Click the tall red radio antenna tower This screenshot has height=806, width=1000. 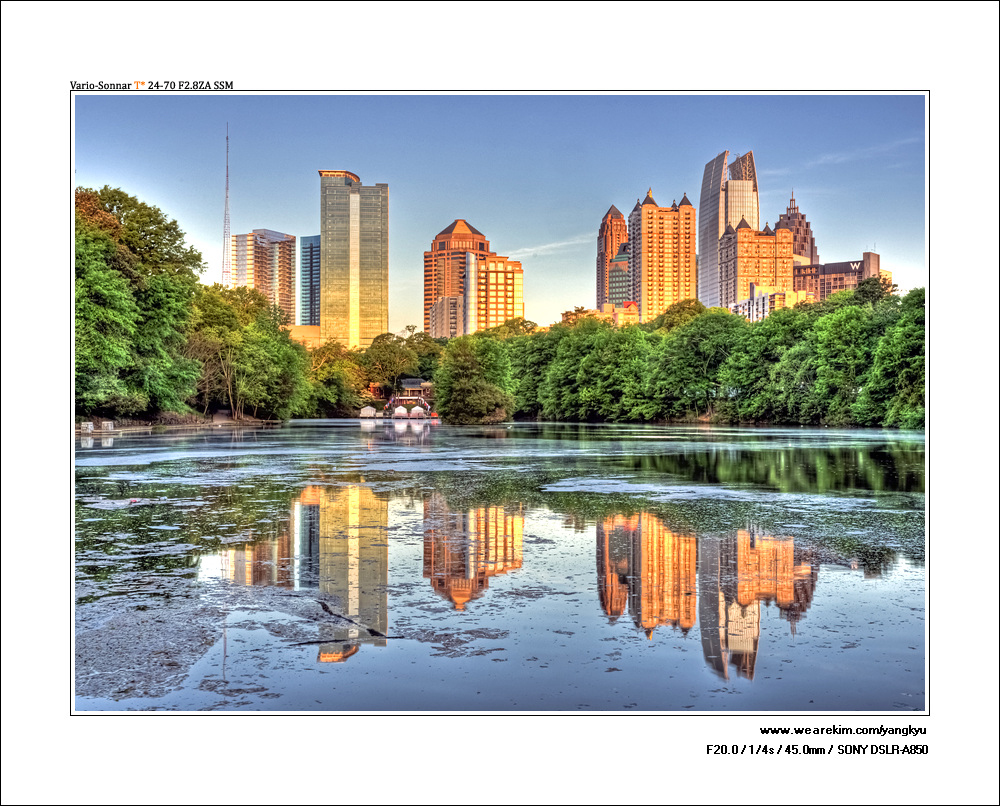(226, 210)
